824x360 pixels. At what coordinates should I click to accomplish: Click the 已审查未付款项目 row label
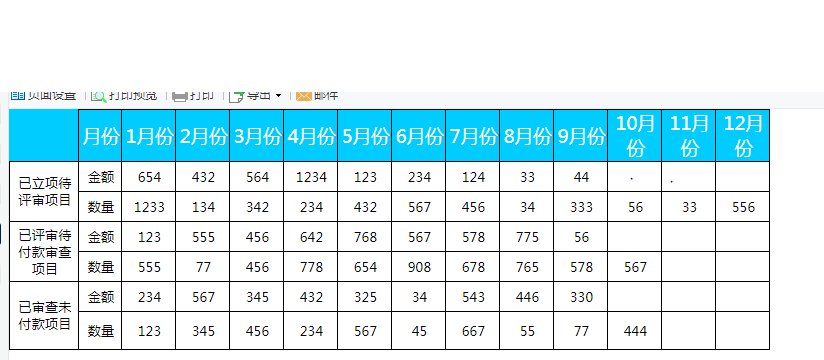pos(44,315)
